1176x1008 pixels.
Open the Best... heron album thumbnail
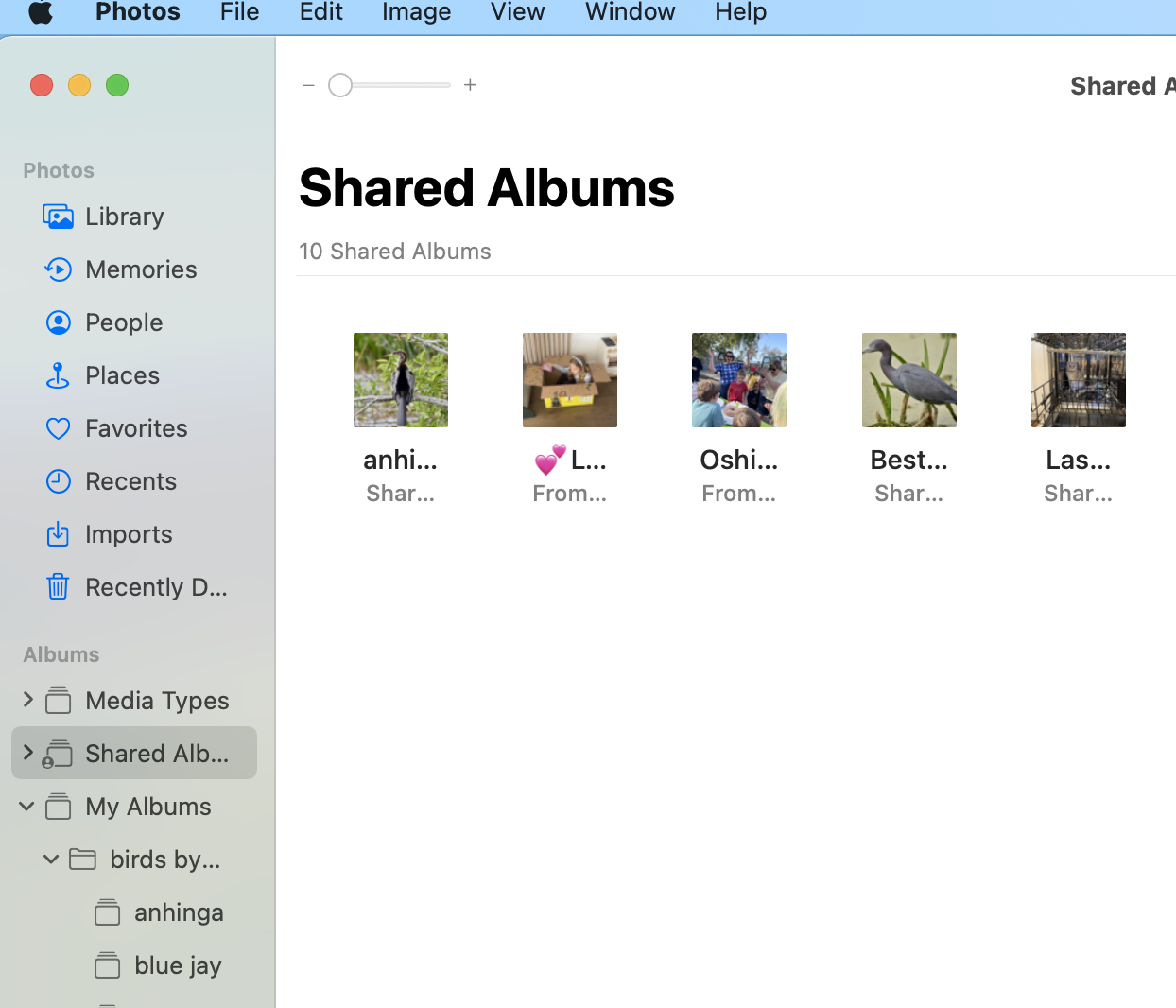[x=909, y=380]
